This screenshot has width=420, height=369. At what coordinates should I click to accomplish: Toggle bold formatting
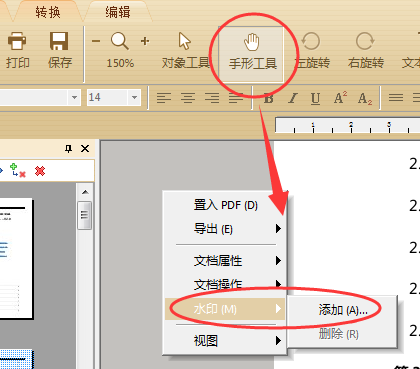pos(269,99)
